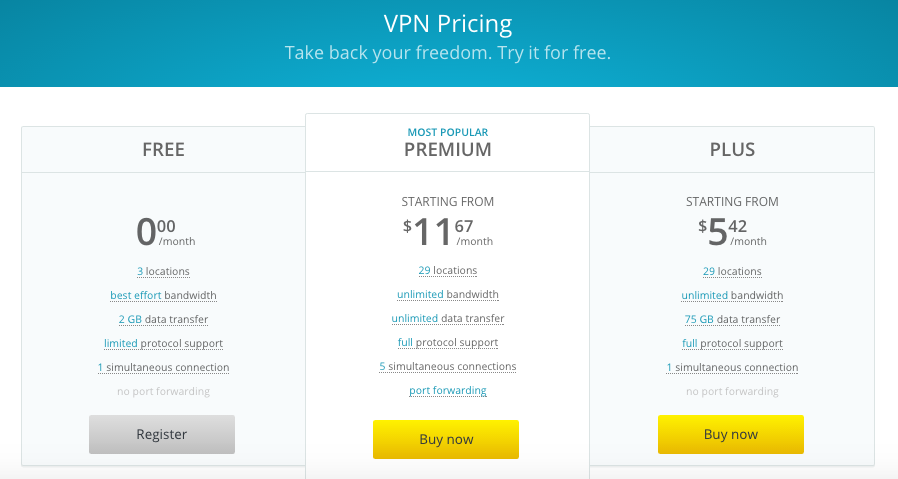
Task: Select the PREMIUM plan heading
Action: pyautogui.click(x=447, y=150)
